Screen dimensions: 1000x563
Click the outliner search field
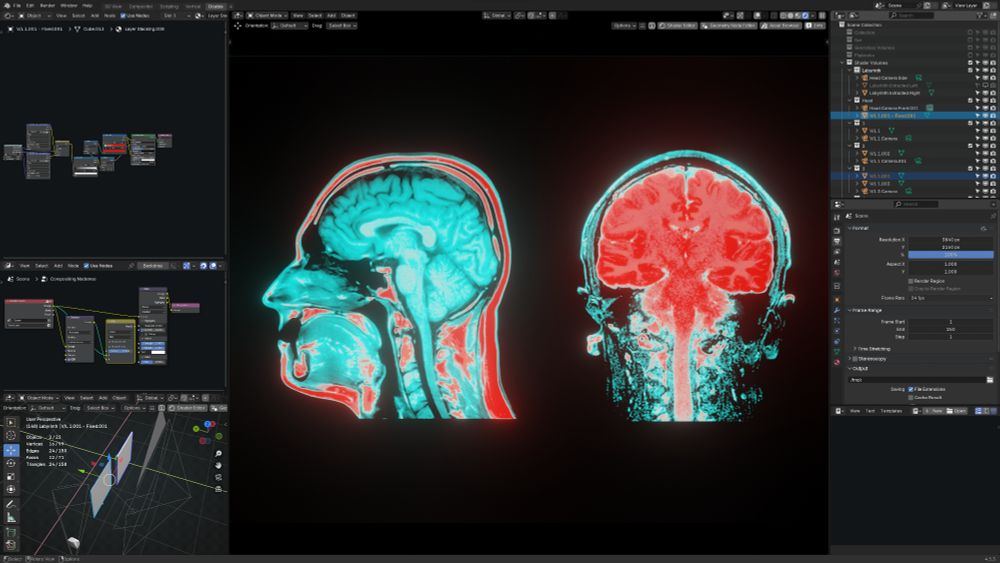(911, 15)
